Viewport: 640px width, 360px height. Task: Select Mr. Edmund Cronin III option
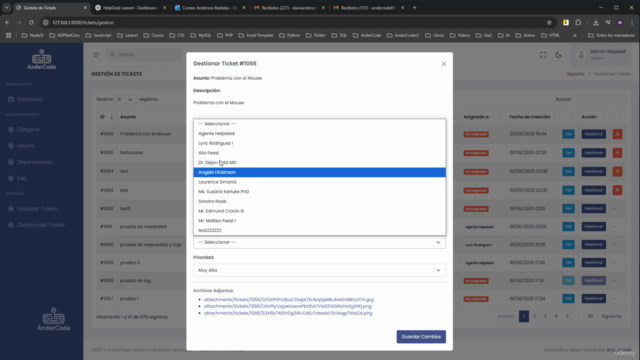(319, 211)
